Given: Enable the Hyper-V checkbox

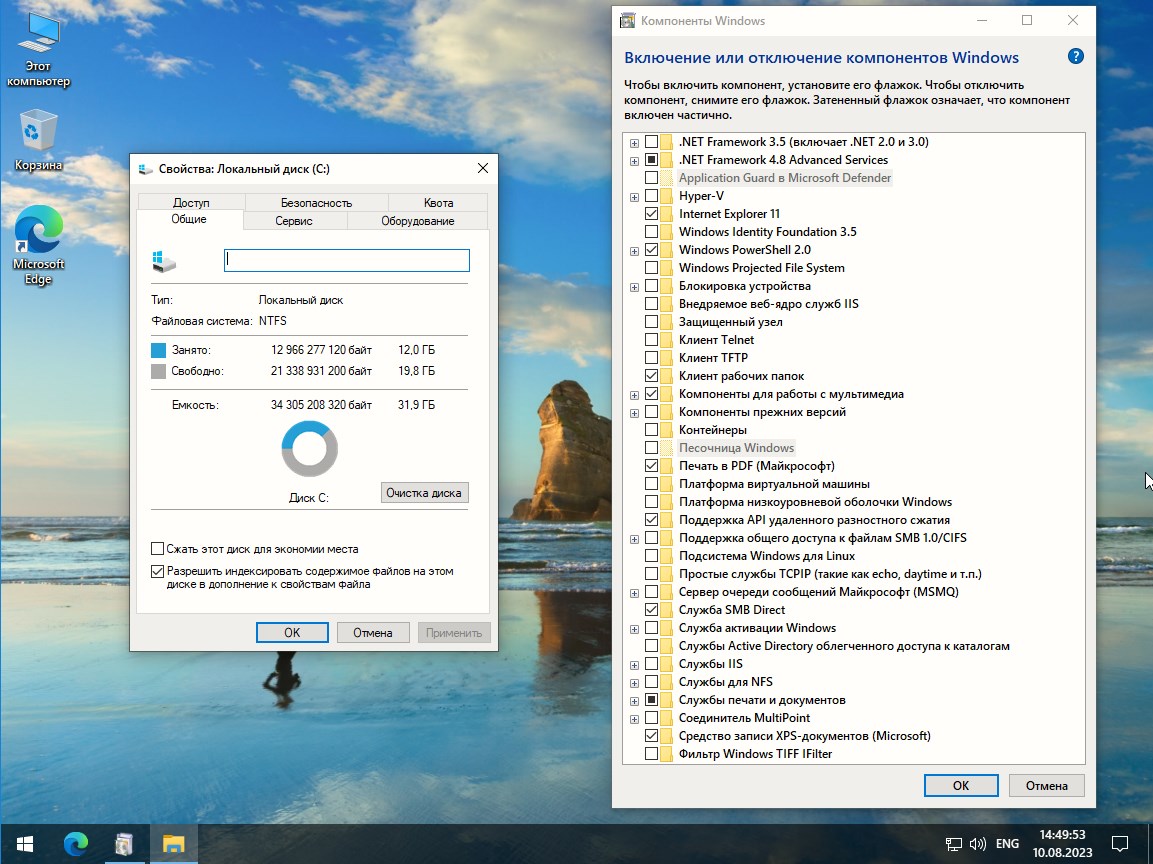Looking at the screenshot, I should pyautogui.click(x=652, y=196).
